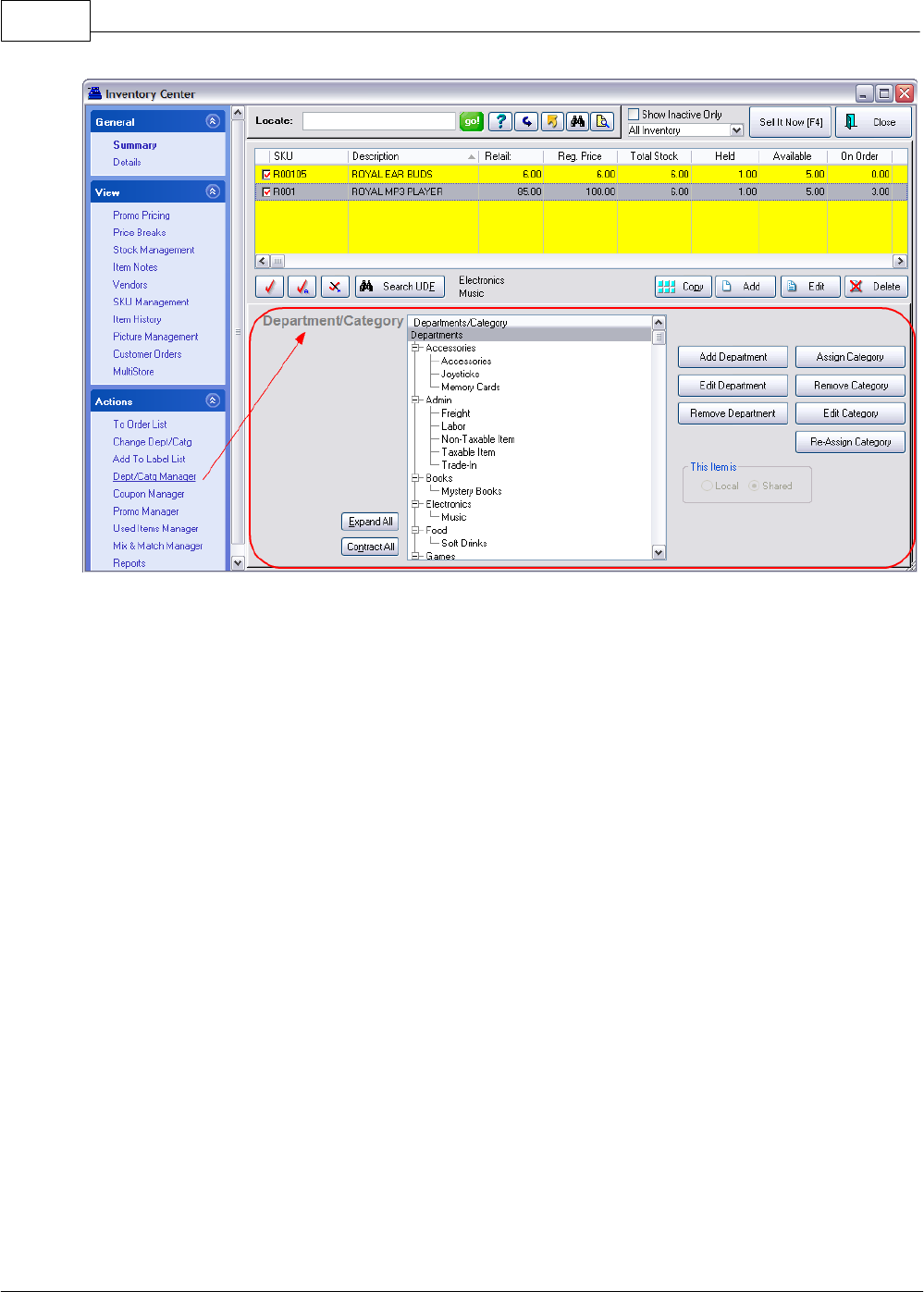Screen dimensions: 924x1292
Task: Click the Sell It Now [F4] button
Action: pyautogui.click(x=790, y=122)
